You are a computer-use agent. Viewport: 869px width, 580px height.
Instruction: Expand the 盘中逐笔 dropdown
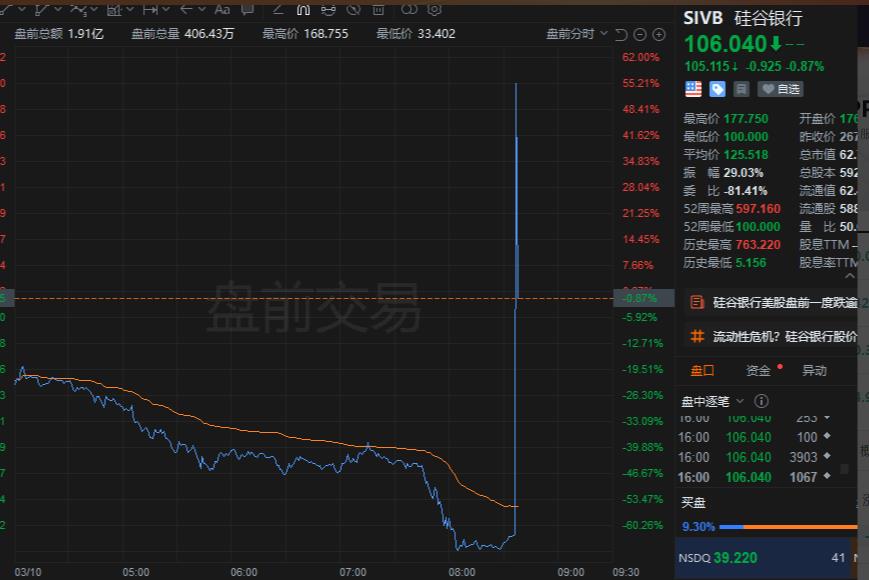click(x=740, y=401)
